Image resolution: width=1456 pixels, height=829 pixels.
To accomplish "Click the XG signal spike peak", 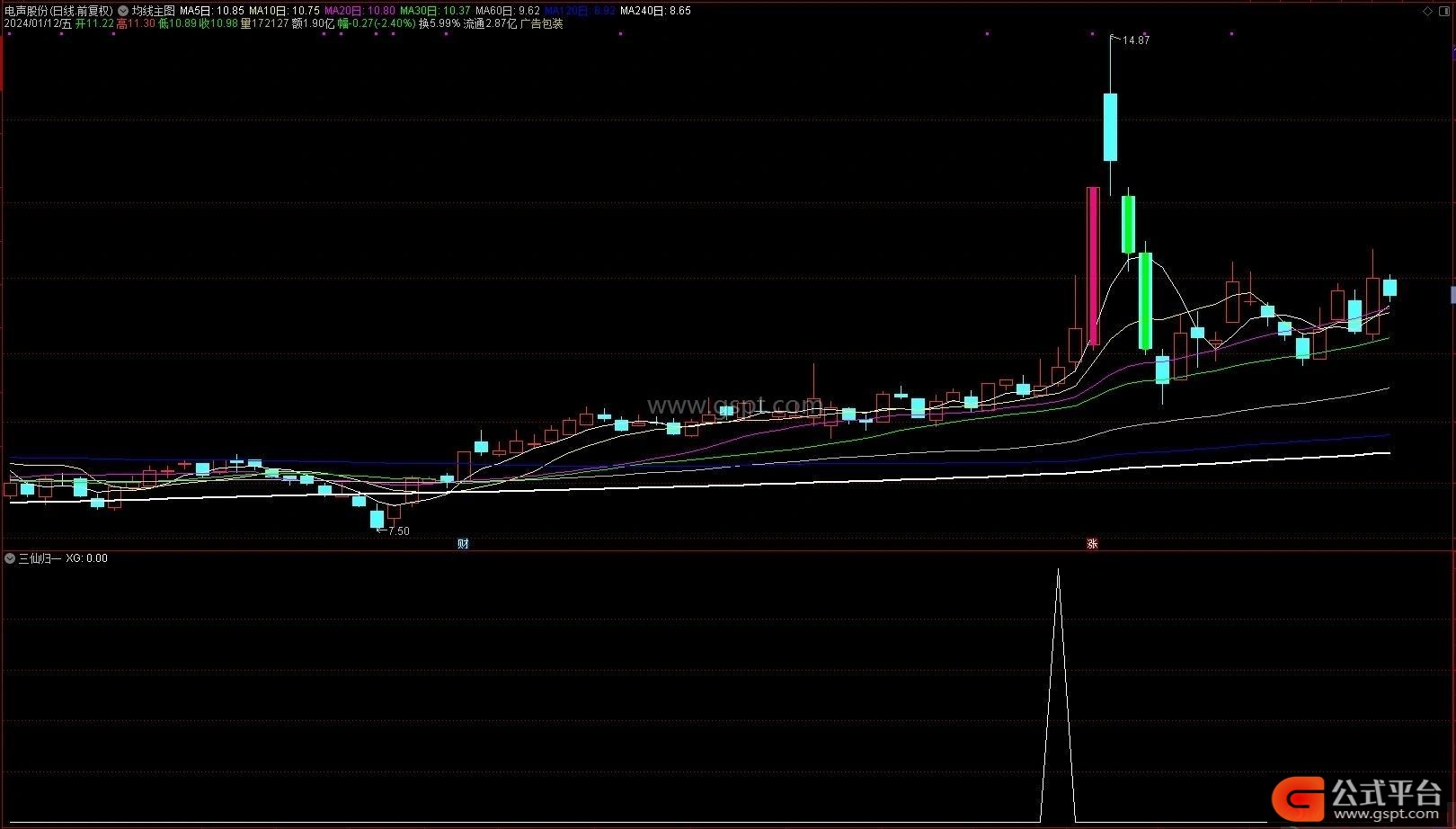I will [1058, 571].
